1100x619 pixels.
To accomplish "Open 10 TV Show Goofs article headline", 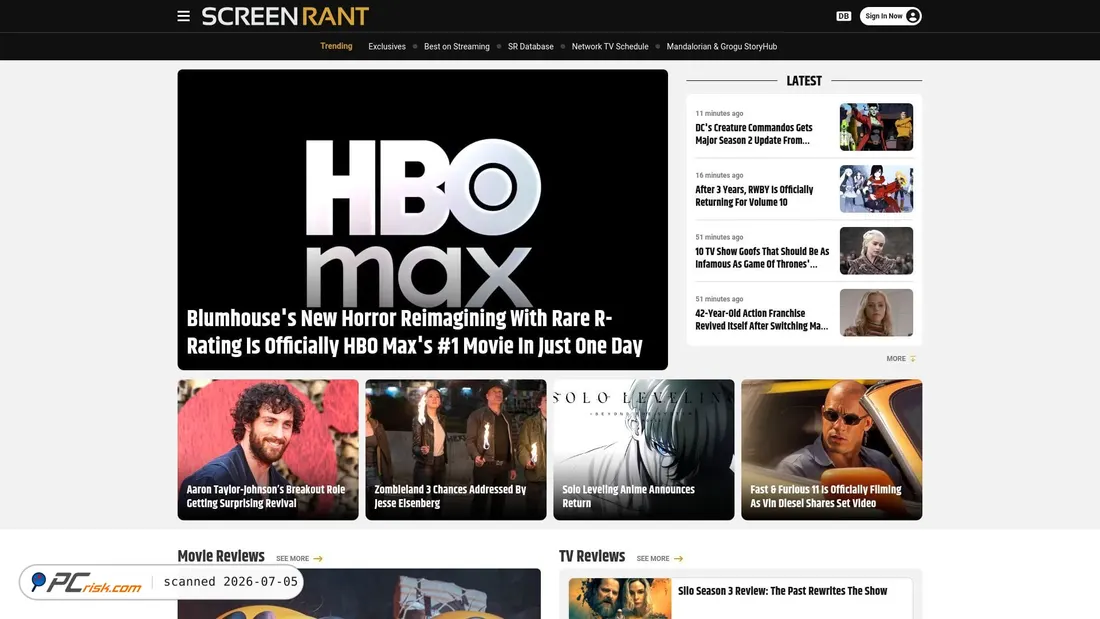I will click(762, 258).
